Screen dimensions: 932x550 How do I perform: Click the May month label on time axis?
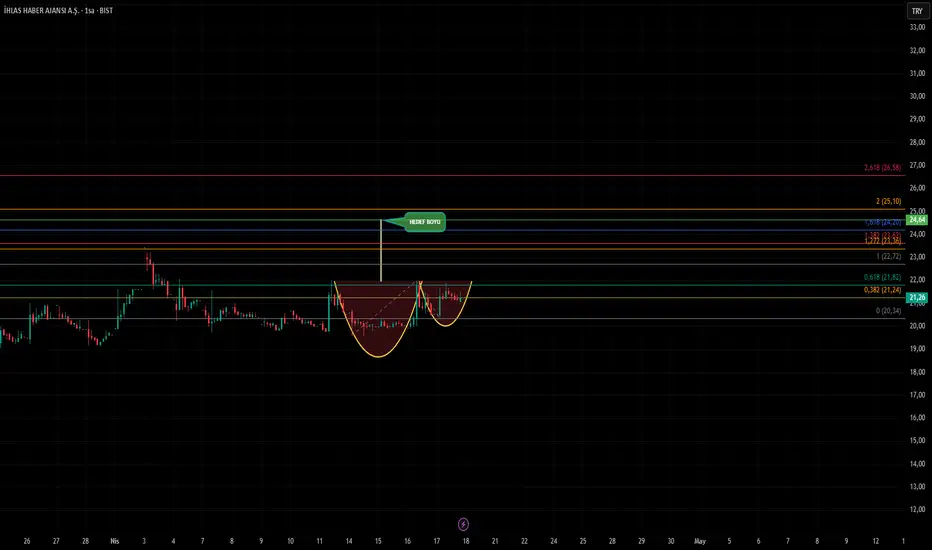pos(700,541)
